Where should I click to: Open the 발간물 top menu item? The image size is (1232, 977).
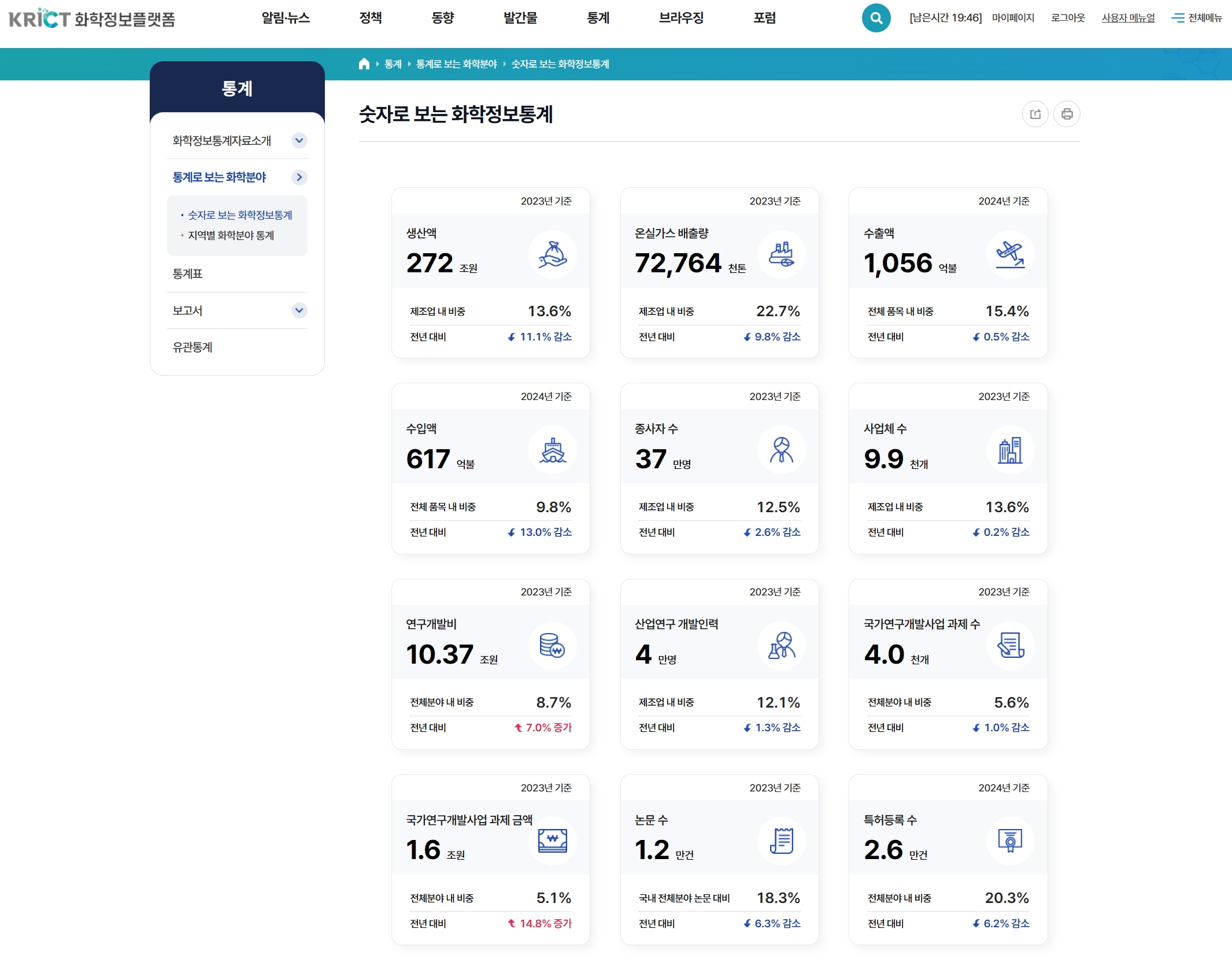(x=520, y=18)
